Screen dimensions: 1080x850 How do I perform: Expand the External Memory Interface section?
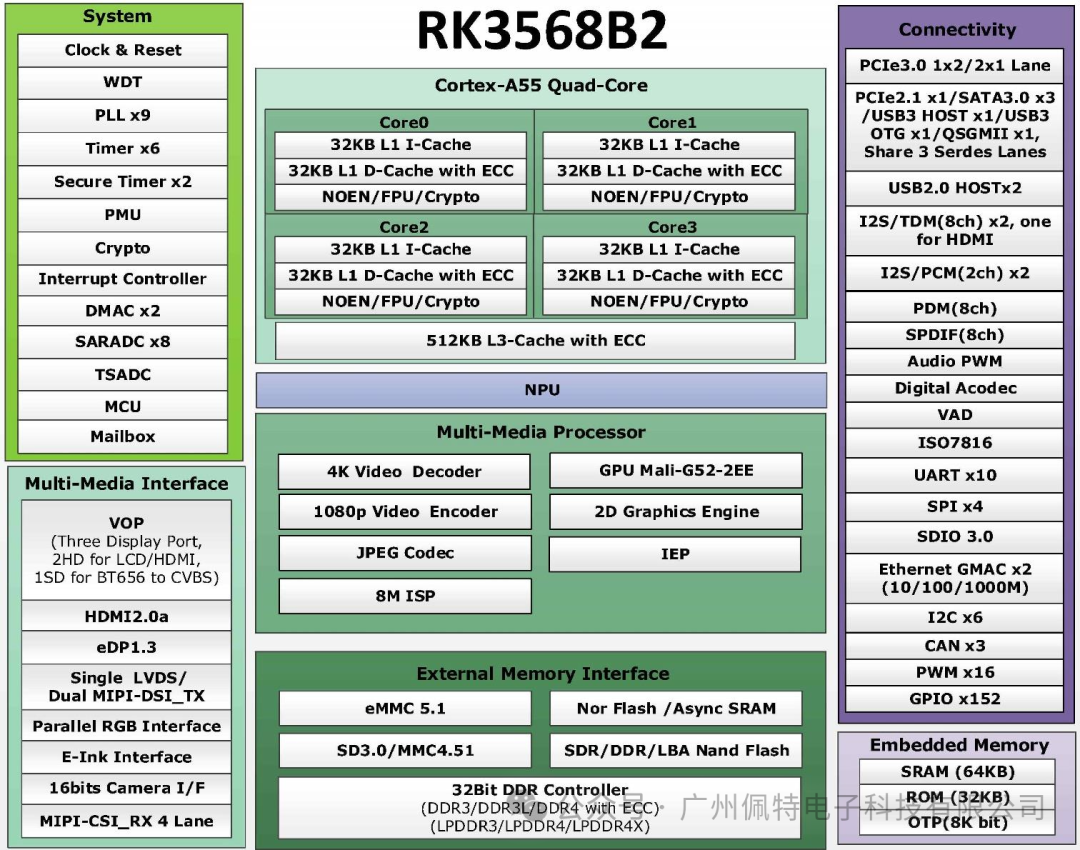pyautogui.click(x=542, y=673)
